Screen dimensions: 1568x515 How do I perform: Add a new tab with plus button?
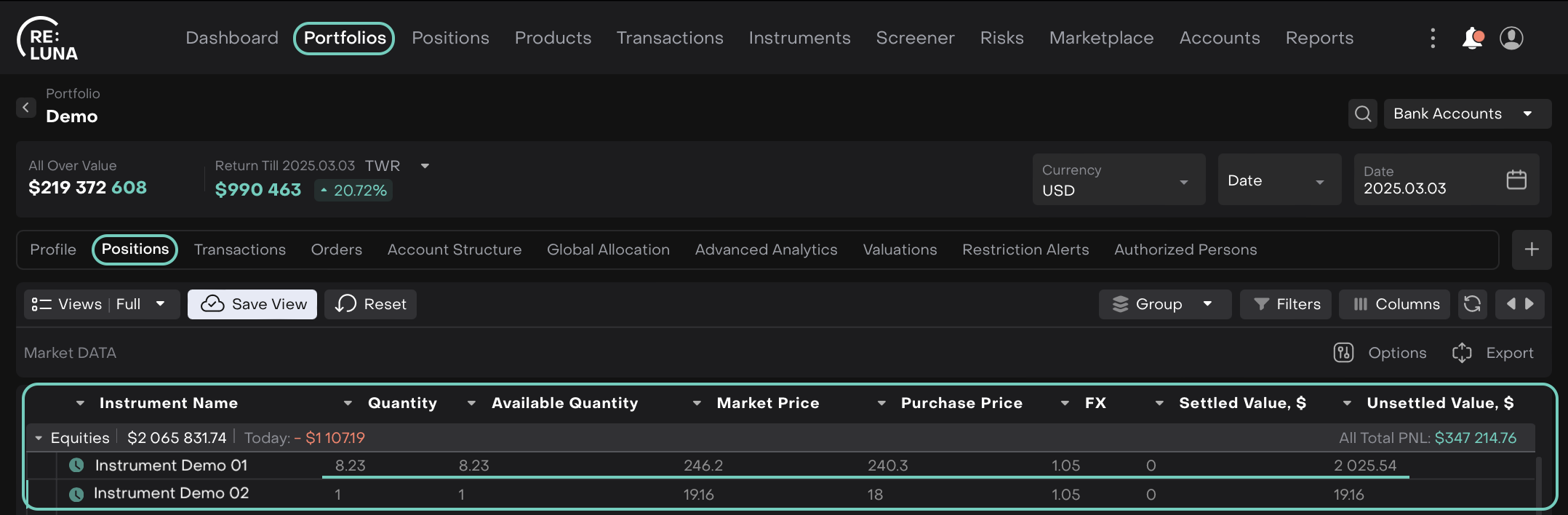[1531, 249]
